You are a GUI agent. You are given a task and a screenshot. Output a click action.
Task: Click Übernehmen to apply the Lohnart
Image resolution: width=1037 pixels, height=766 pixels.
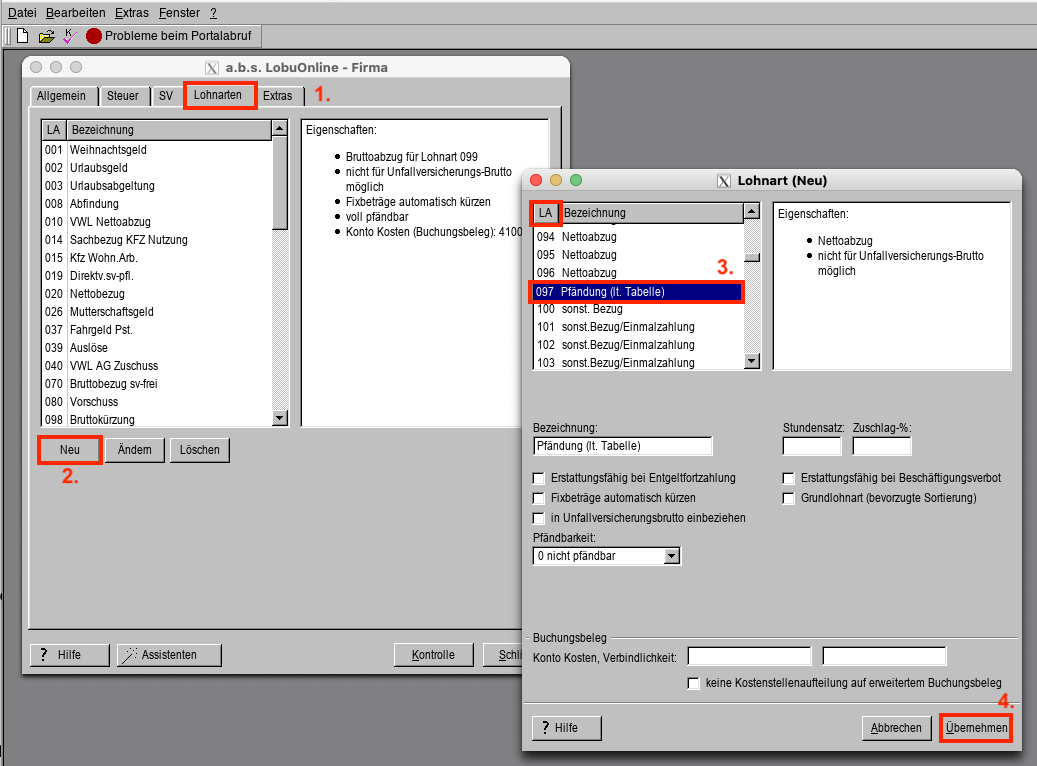click(x=976, y=728)
